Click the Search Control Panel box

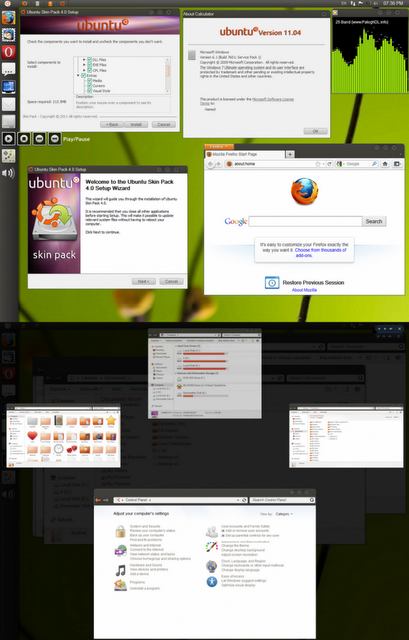point(282,500)
